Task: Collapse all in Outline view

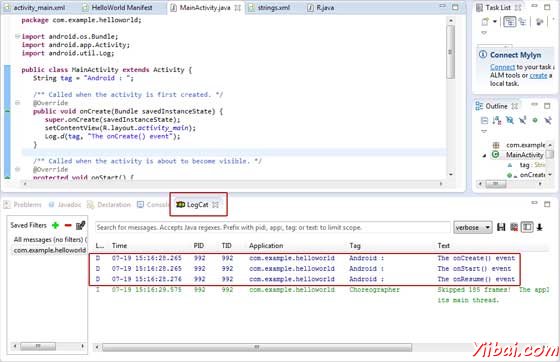Action: coord(484,120)
